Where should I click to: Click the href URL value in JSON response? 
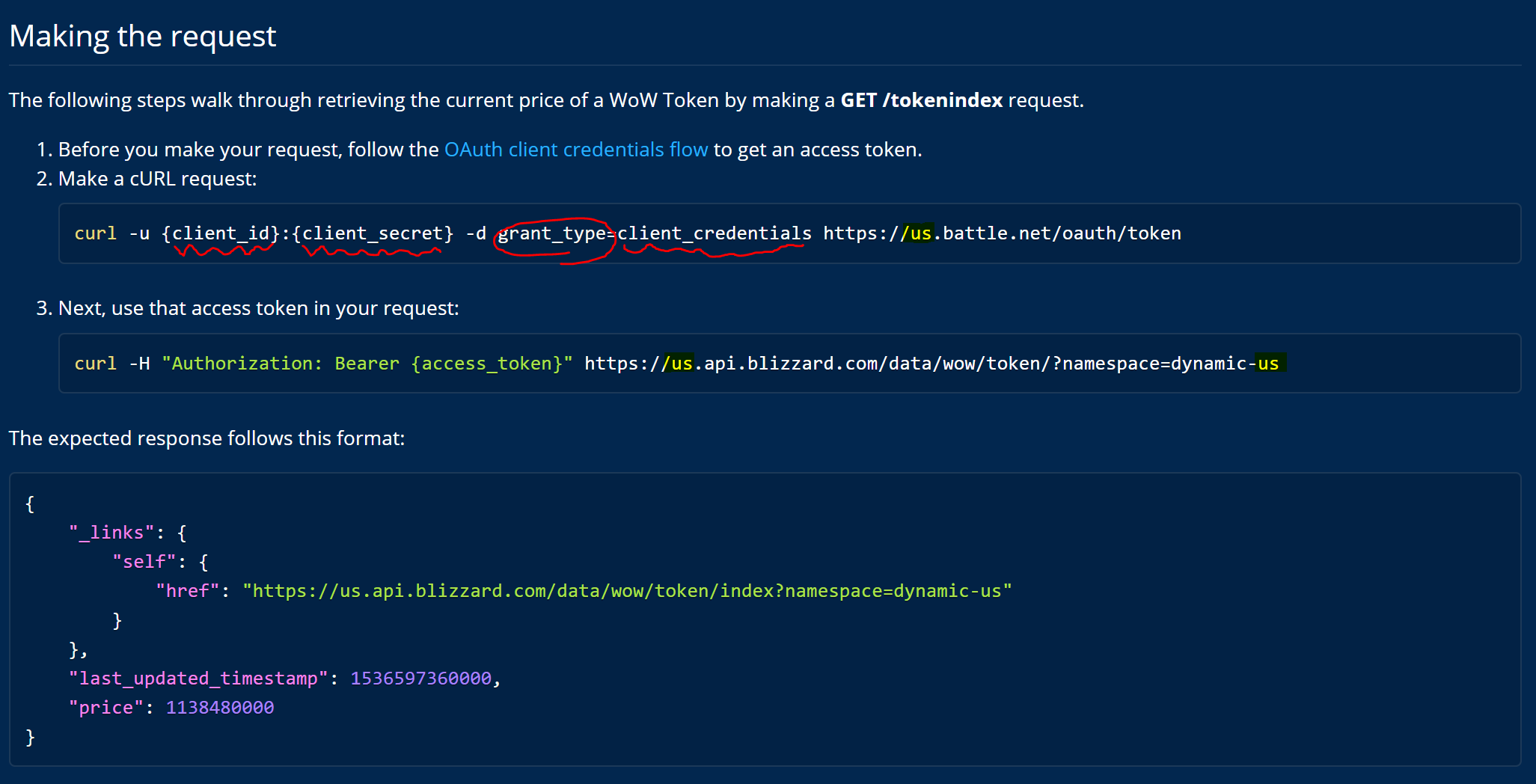pos(627,591)
